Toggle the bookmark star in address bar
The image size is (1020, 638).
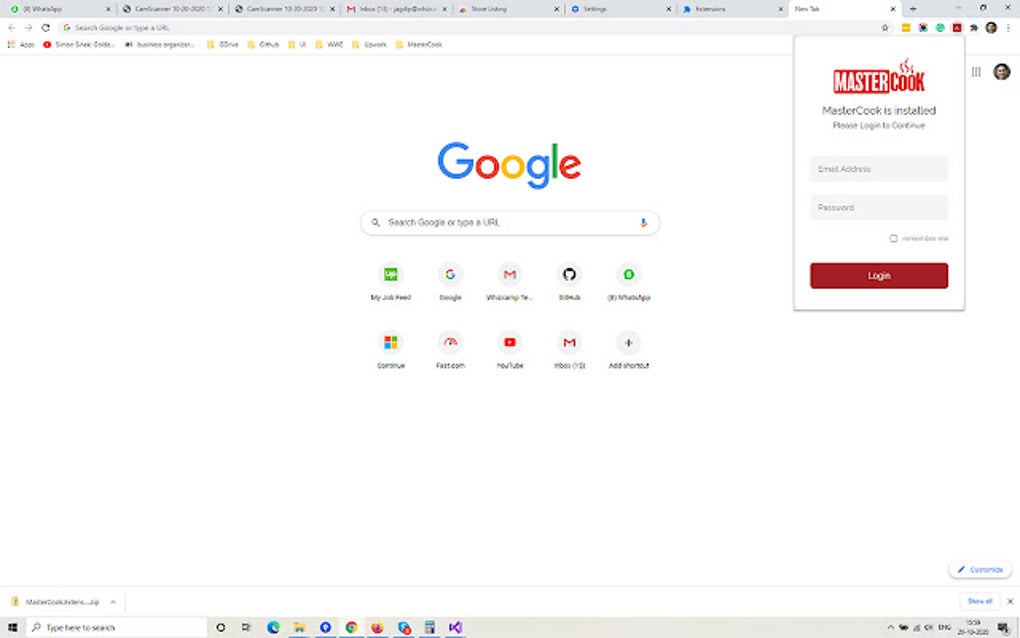click(886, 27)
